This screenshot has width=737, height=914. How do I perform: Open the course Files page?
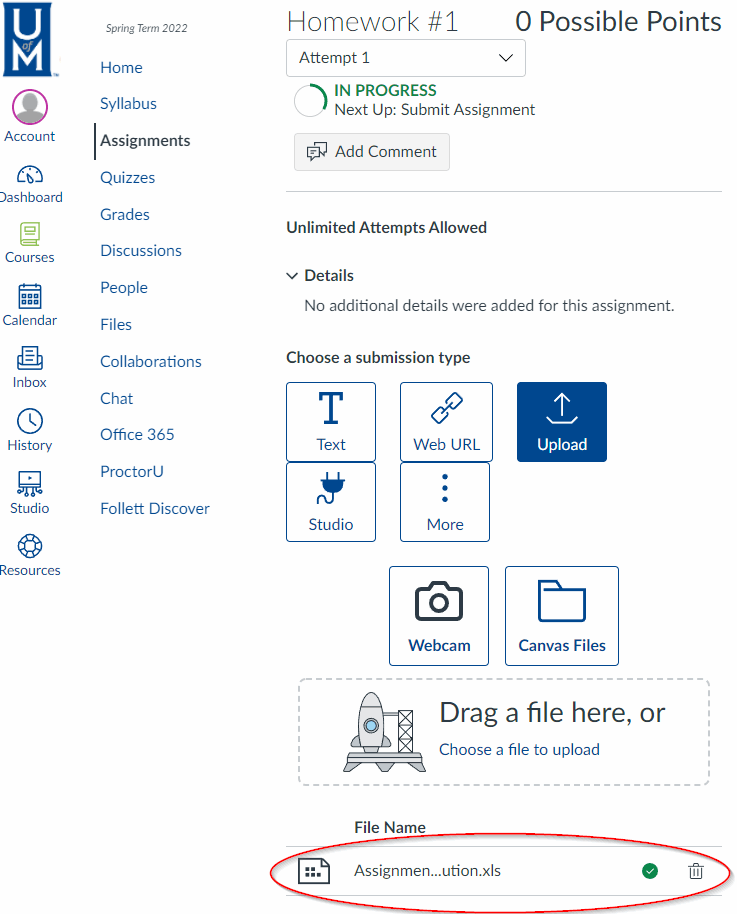click(116, 325)
